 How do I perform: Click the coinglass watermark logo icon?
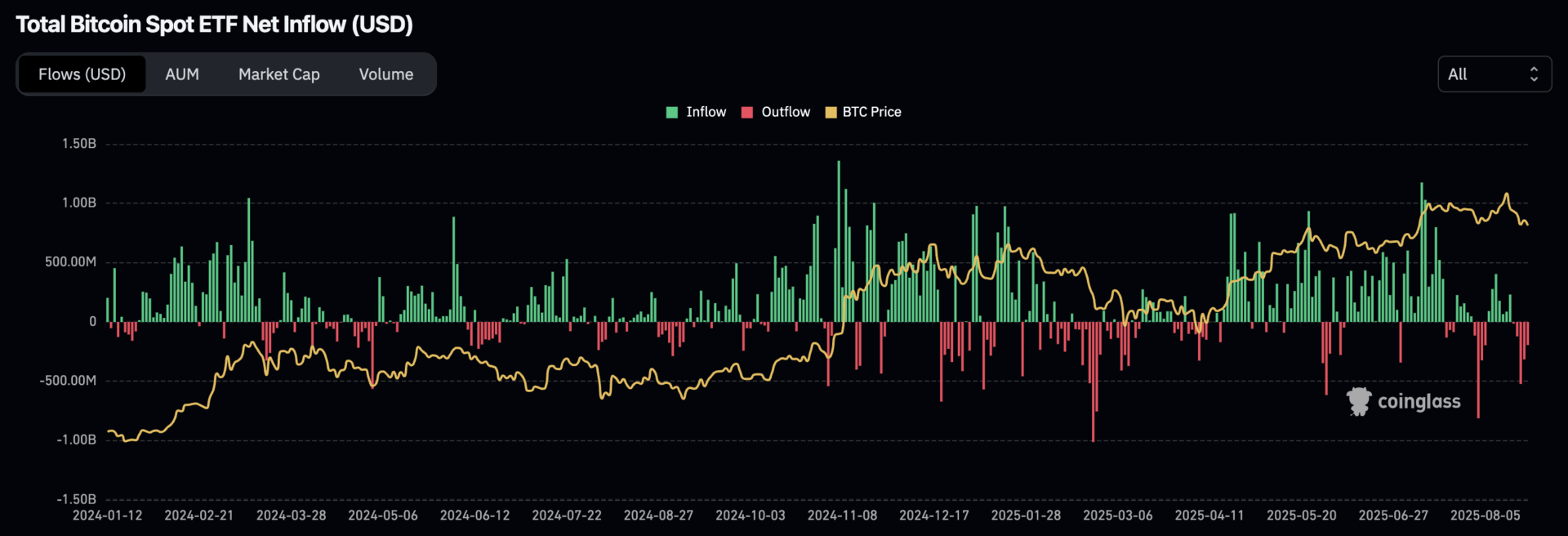point(1359,401)
